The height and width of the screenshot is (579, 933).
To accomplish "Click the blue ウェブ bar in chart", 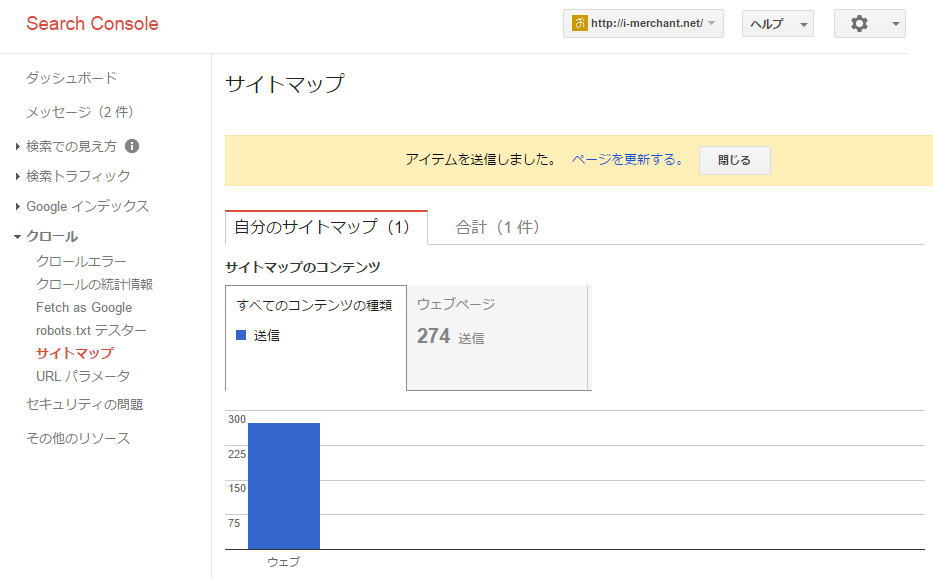I will point(284,486).
